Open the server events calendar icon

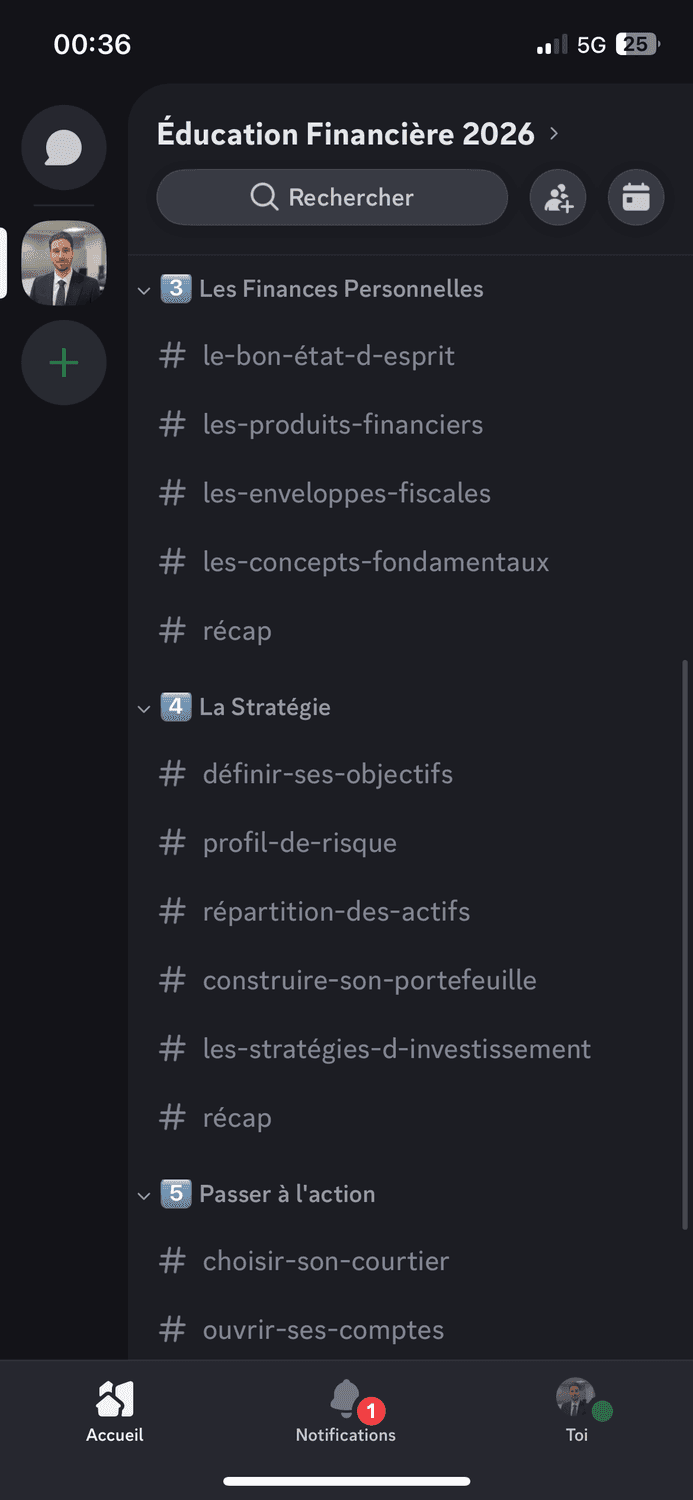click(x=636, y=198)
